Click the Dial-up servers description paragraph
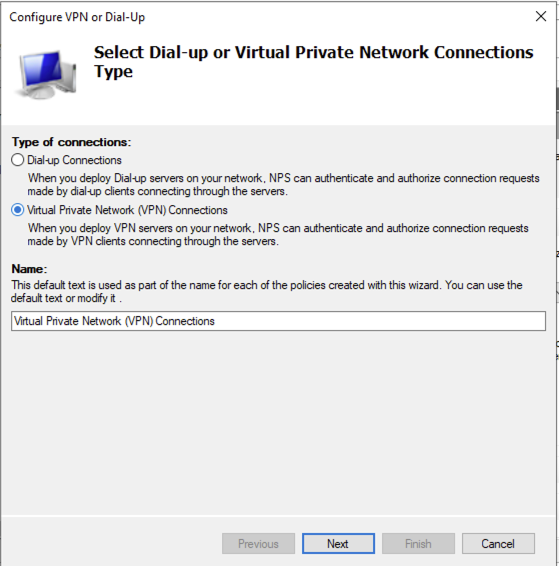Viewport: 559px width, 566px height. pyautogui.click(x=283, y=184)
